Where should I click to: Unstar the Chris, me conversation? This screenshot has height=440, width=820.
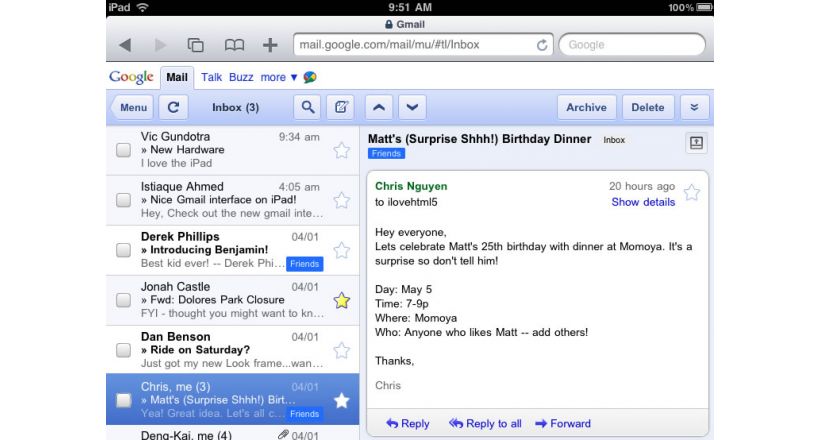pyautogui.click(x=341, y=401)
